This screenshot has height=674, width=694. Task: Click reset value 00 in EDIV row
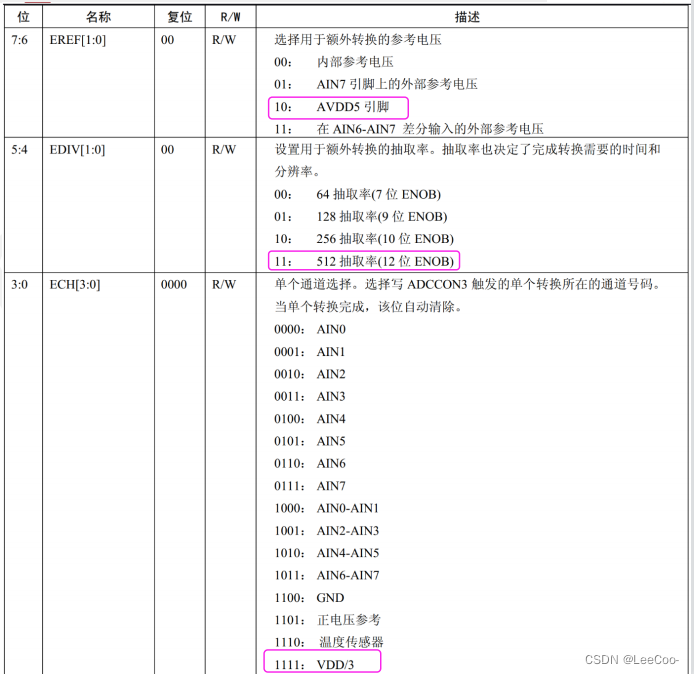[x=180, y=205]
